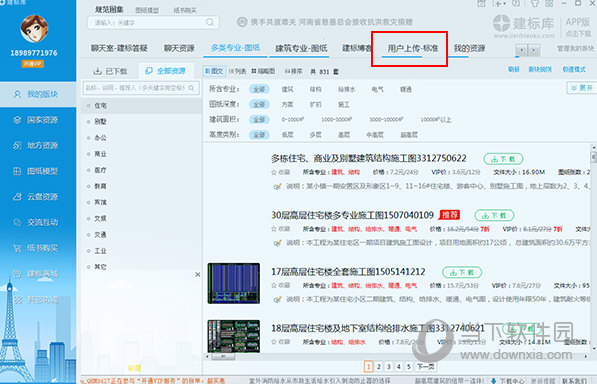Favorite the 18层高层住宅楼 drawing via 收藏 star
Image resolution: width=597 pixels, height=384 pixels.
click(x=281, y=342)
